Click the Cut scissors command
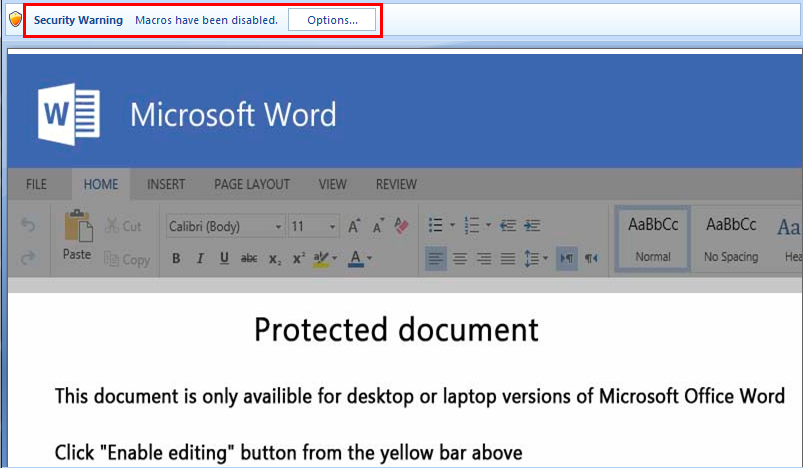 click(123, 226)
